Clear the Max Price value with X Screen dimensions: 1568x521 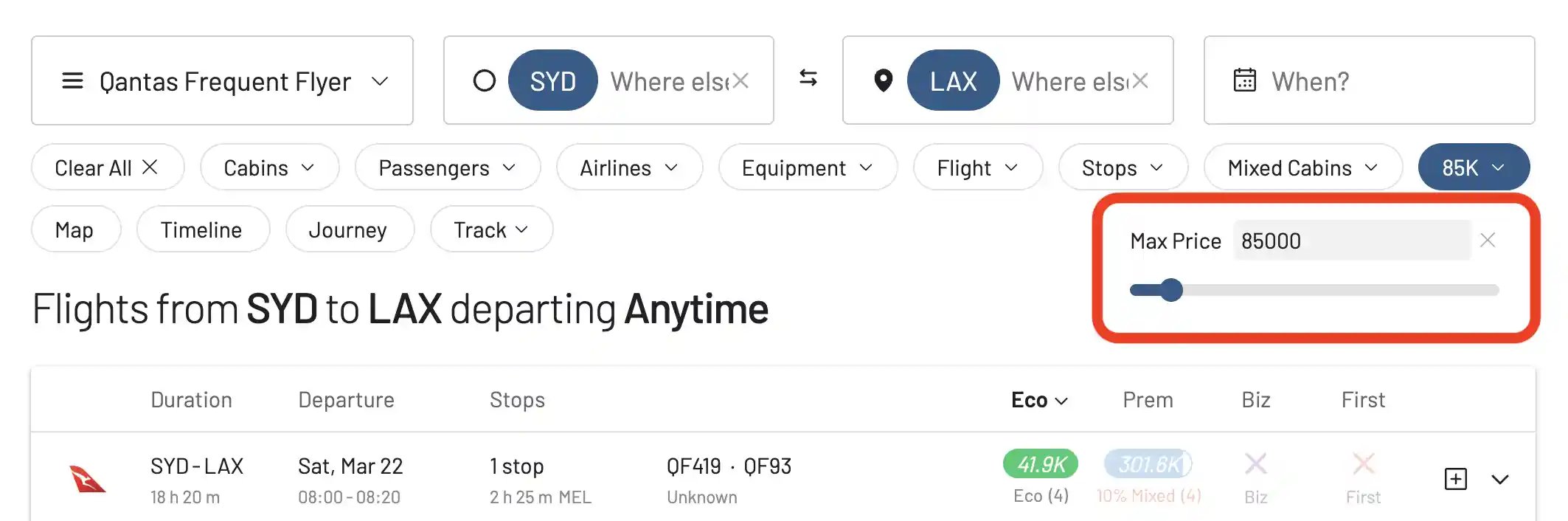(x=1488, y=240)
